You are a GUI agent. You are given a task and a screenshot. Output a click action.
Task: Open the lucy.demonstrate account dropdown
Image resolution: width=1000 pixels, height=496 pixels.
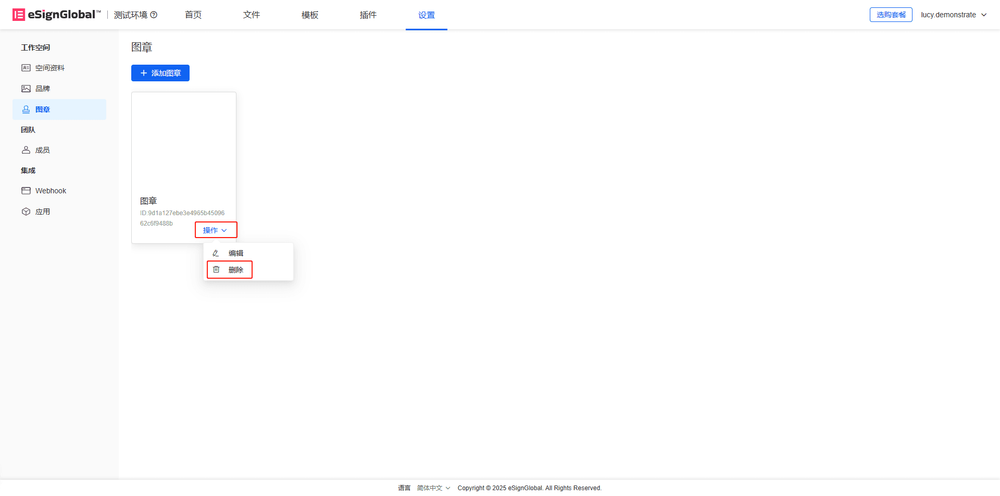953,15
